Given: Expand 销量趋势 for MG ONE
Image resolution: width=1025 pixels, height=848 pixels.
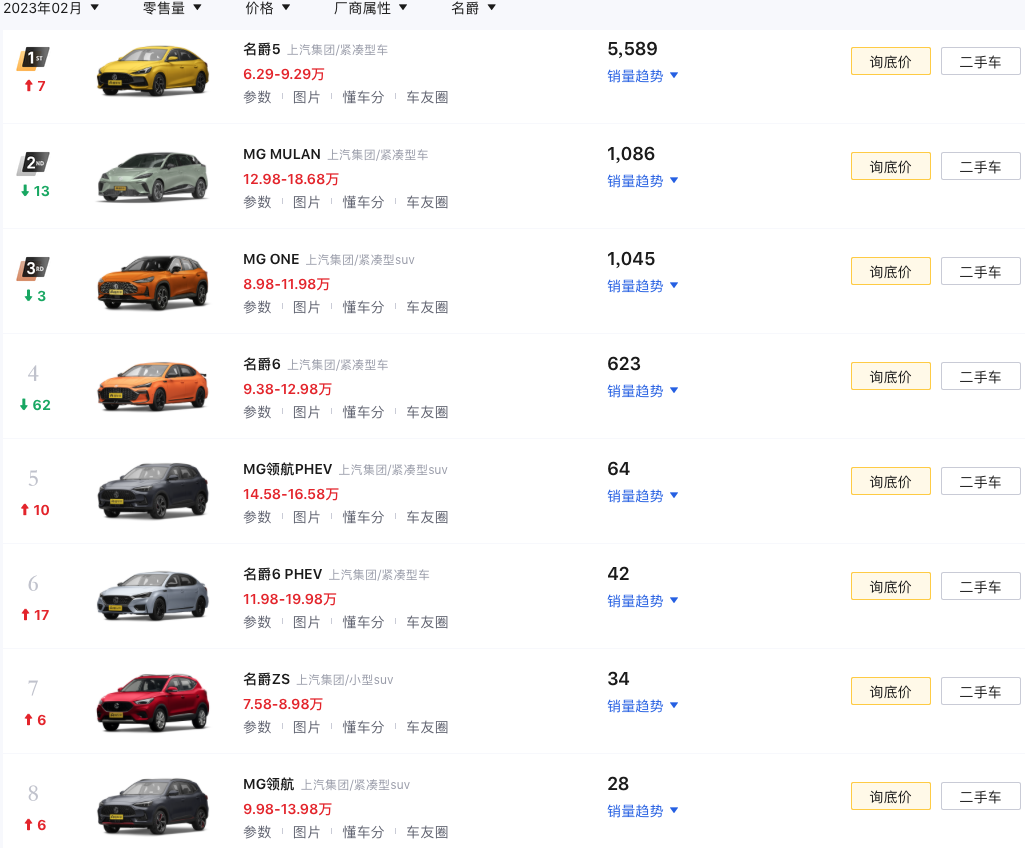Looking at the screenshot, I should click(x=643, y=286).
